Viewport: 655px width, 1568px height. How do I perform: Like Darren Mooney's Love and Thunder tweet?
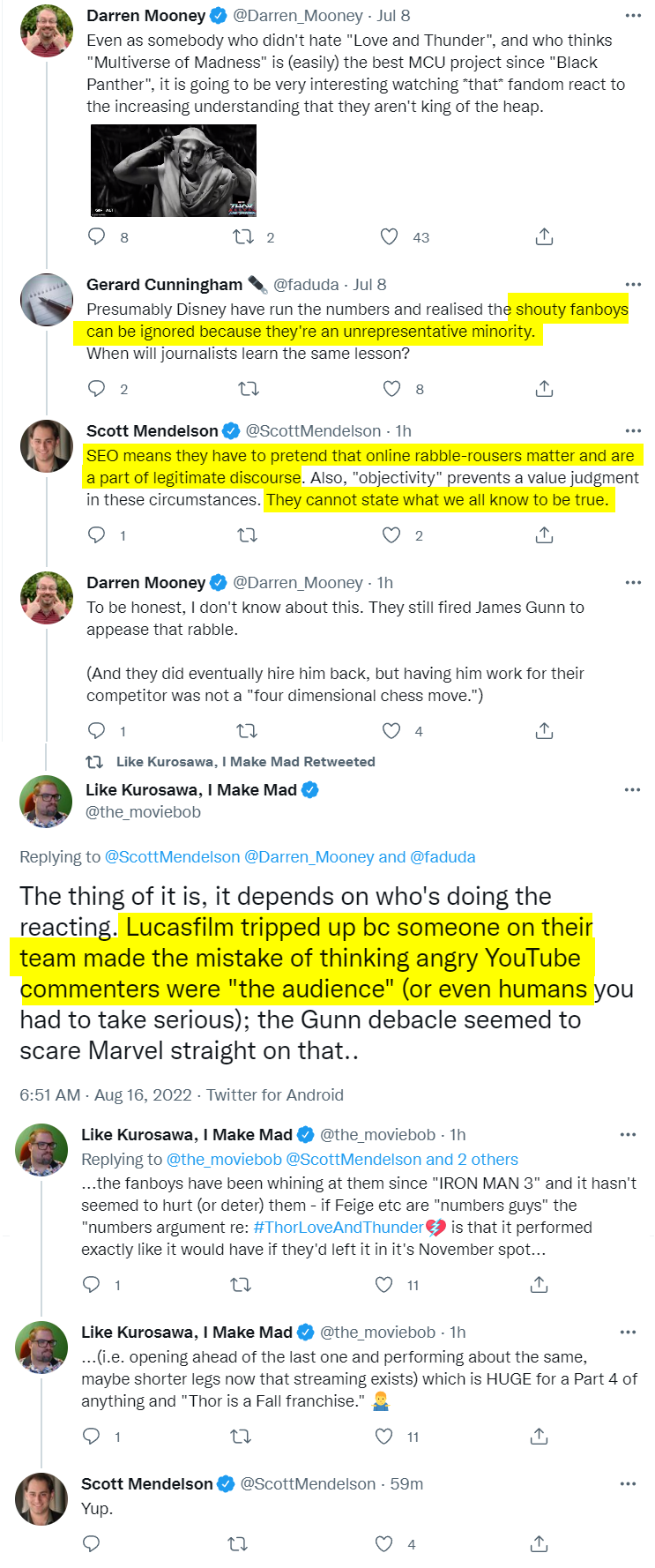point(389,236)
